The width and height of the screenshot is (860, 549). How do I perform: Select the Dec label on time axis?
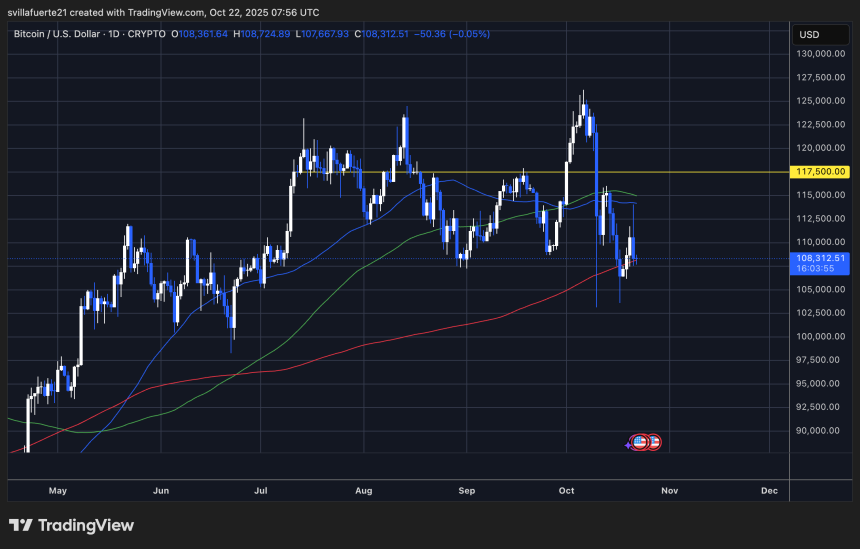(x=769, y=491)
